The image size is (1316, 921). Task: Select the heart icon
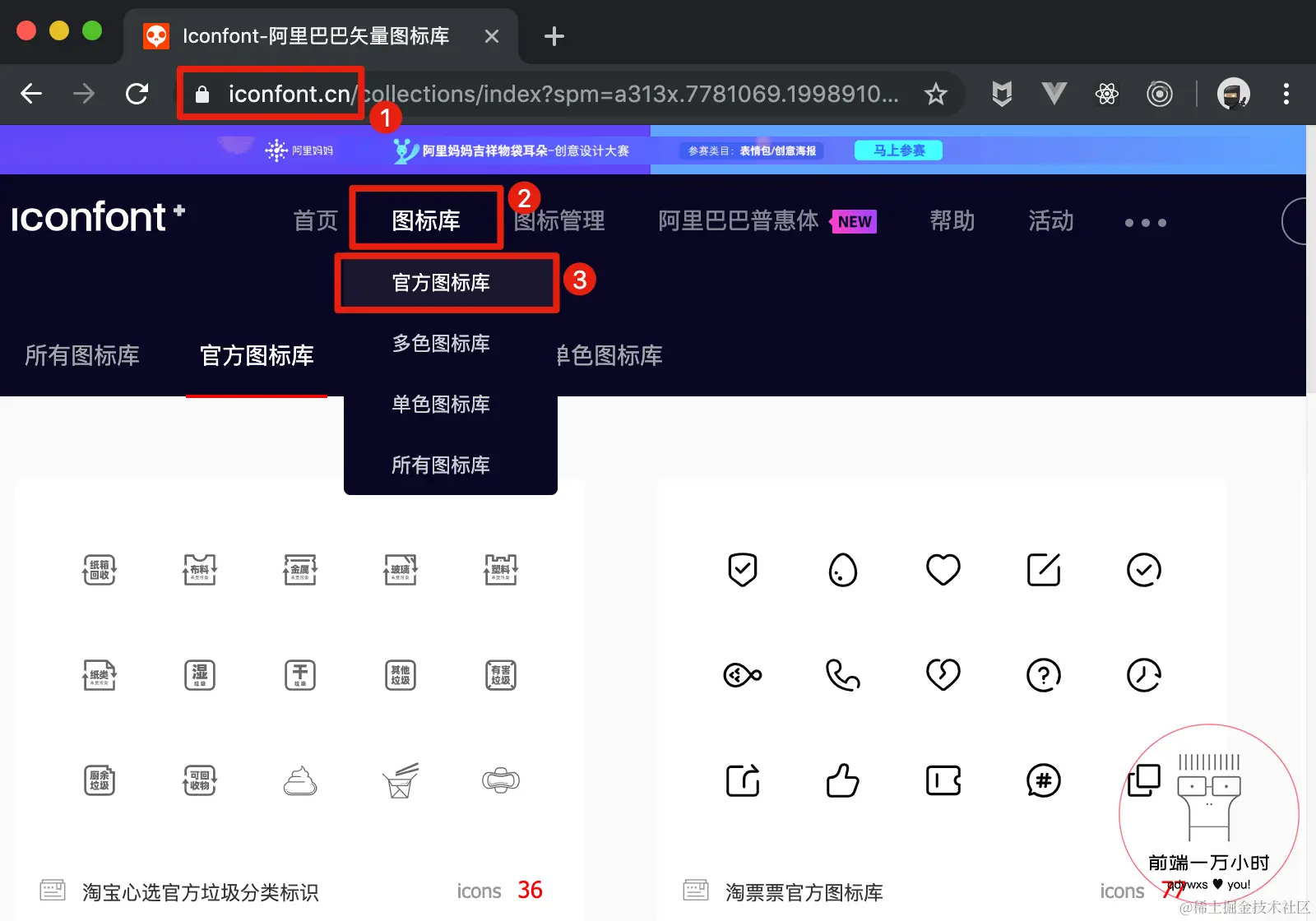(943, 570)
